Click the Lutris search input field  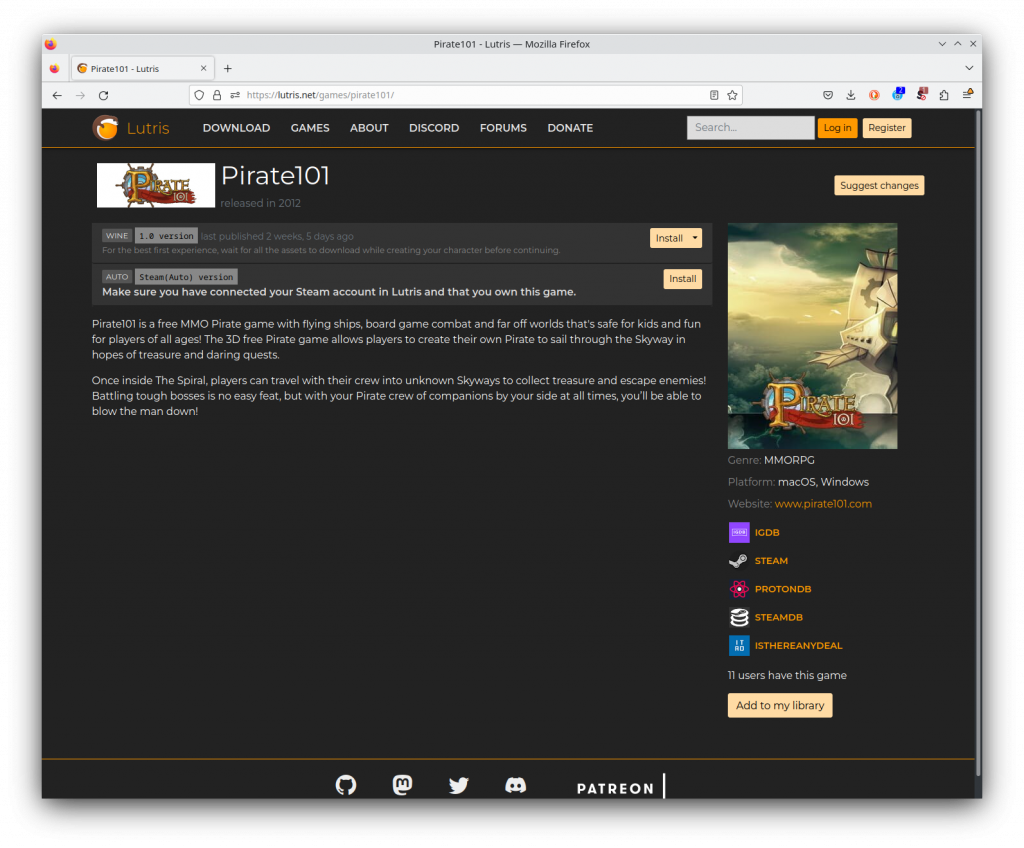pos(750,128)
